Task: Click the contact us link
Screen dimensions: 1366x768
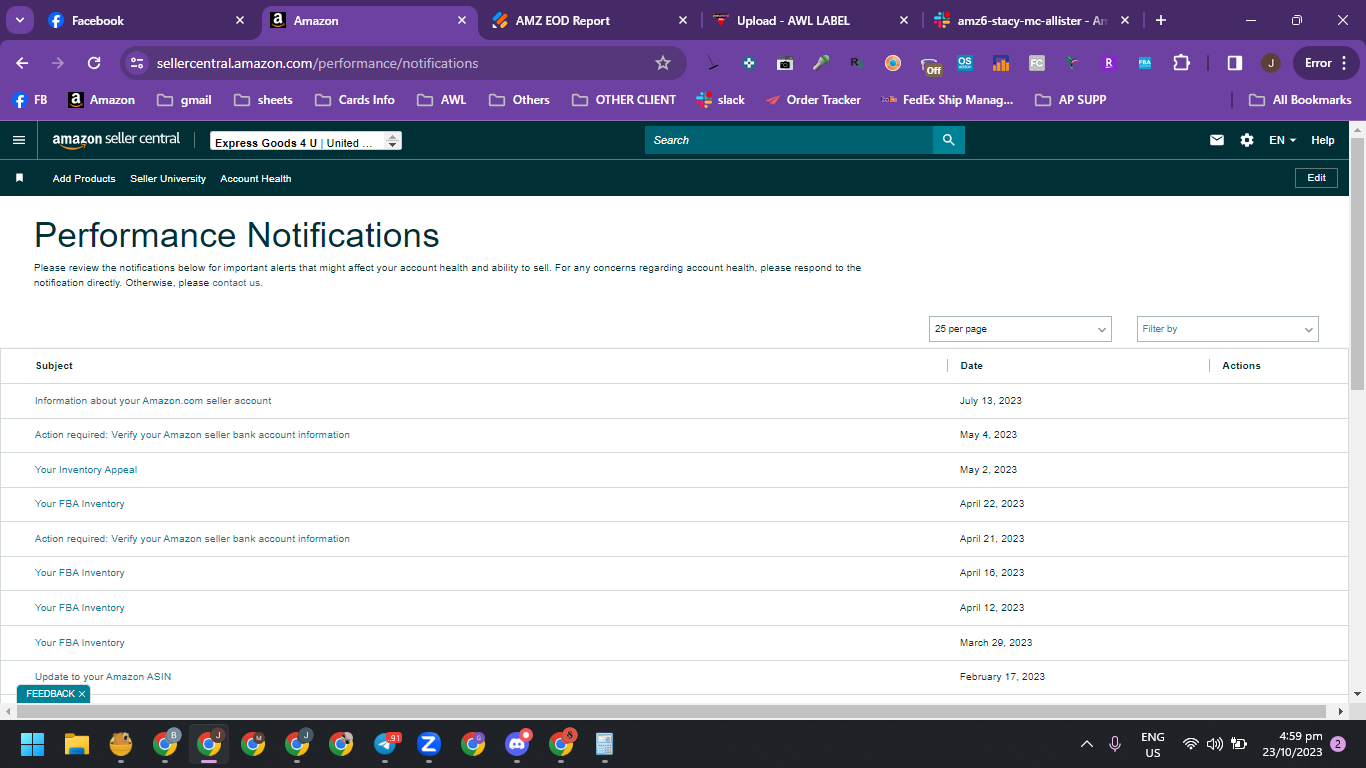Action: click(236, 283)
